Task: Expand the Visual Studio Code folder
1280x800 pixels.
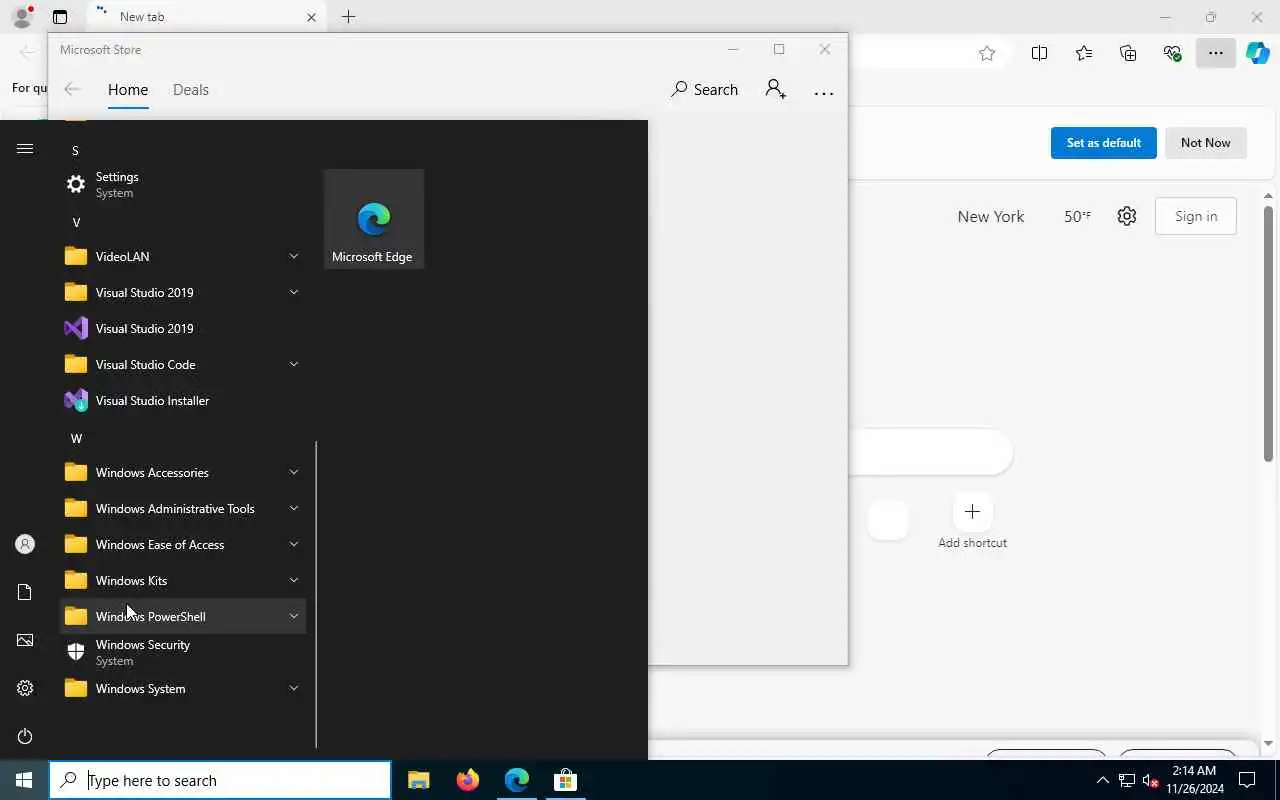Action: (x=183, y=364)
